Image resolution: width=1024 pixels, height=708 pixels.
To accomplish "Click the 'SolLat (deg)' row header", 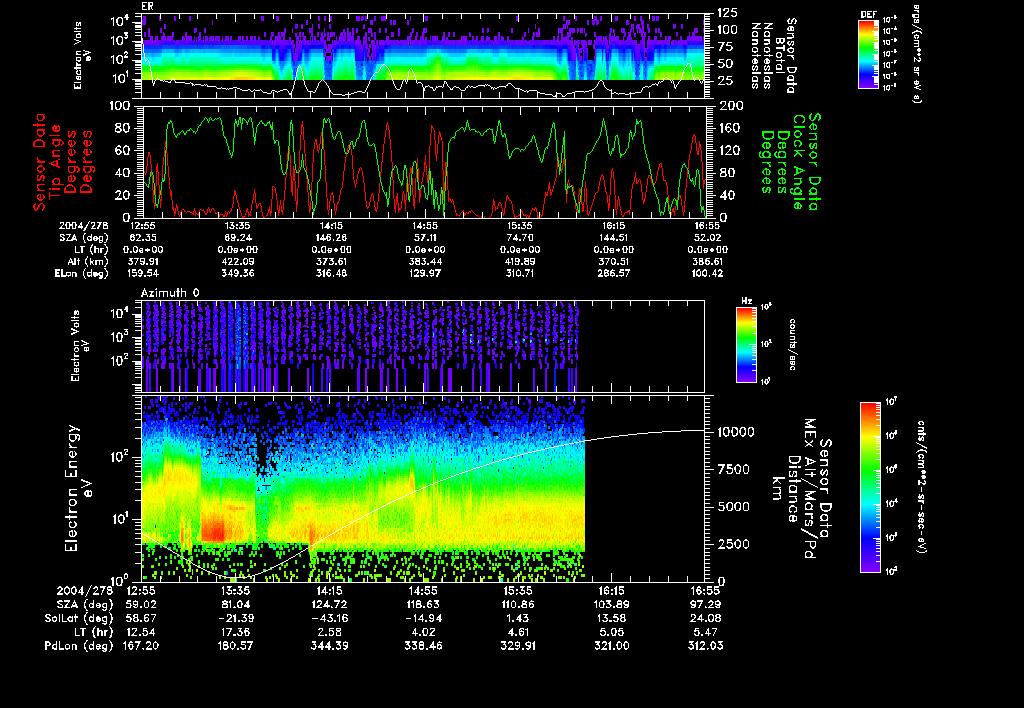I will pos(79,619).
